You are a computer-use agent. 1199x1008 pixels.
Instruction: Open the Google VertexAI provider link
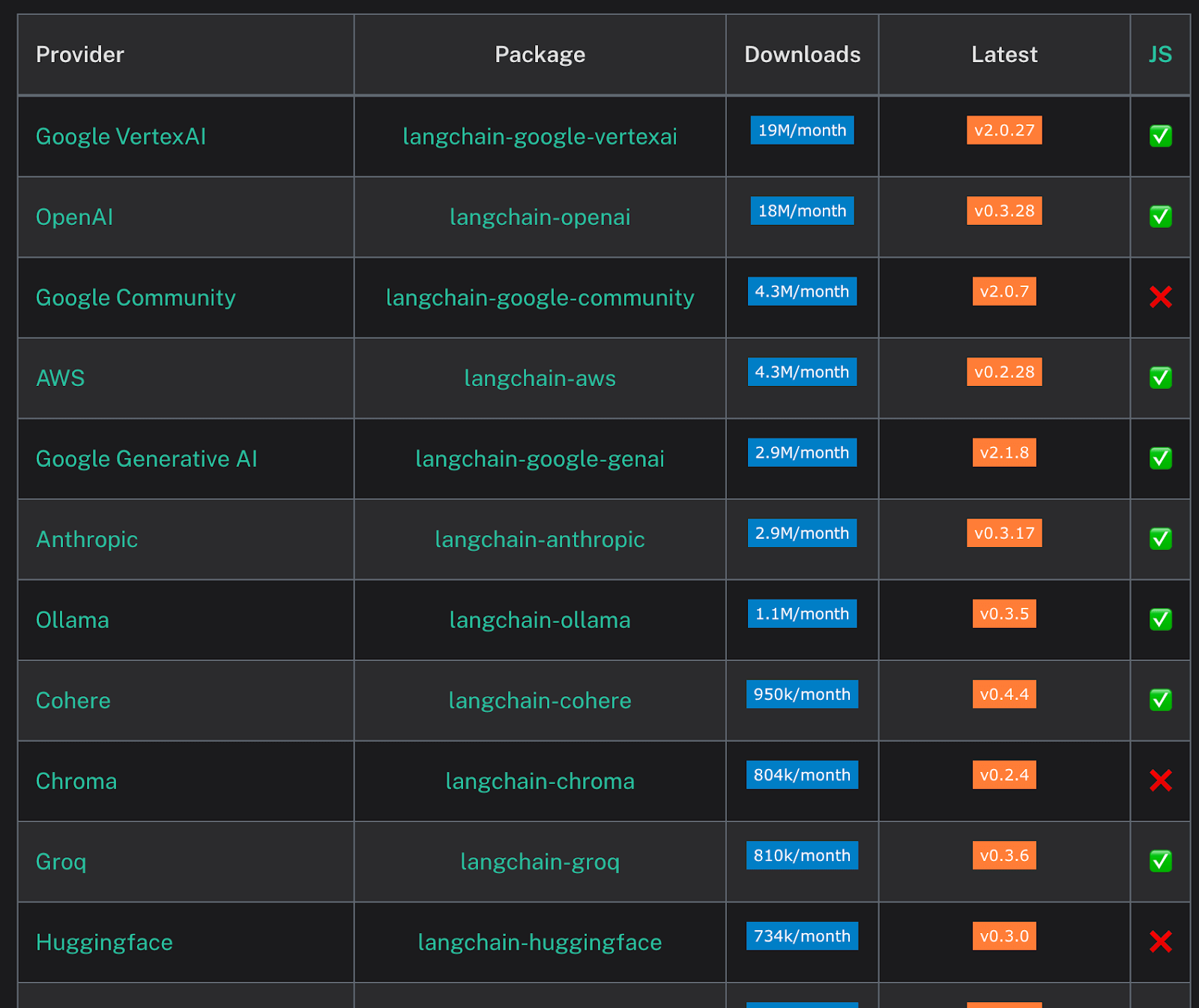[x=121, y=136]
